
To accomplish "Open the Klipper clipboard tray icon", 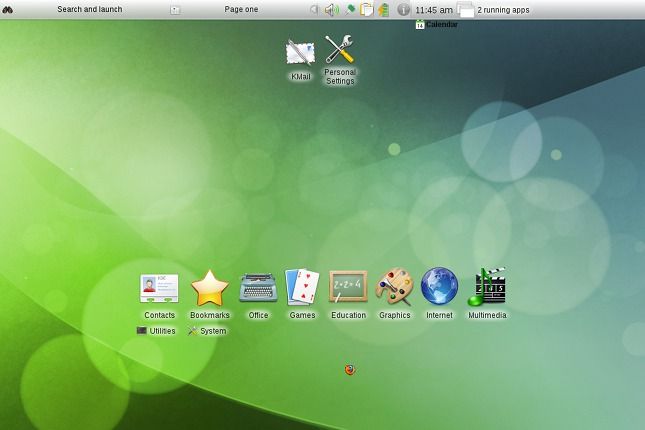I will coord(366,9).
